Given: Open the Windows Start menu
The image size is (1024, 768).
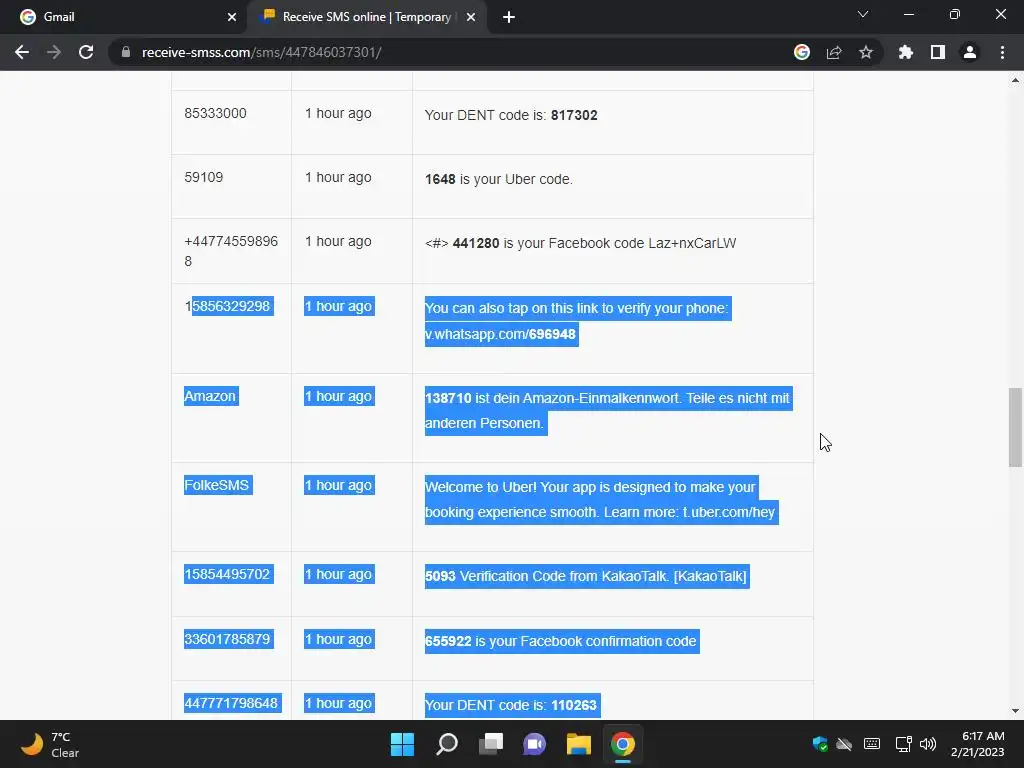Looking at the screenshot, I should click(402, 744).
